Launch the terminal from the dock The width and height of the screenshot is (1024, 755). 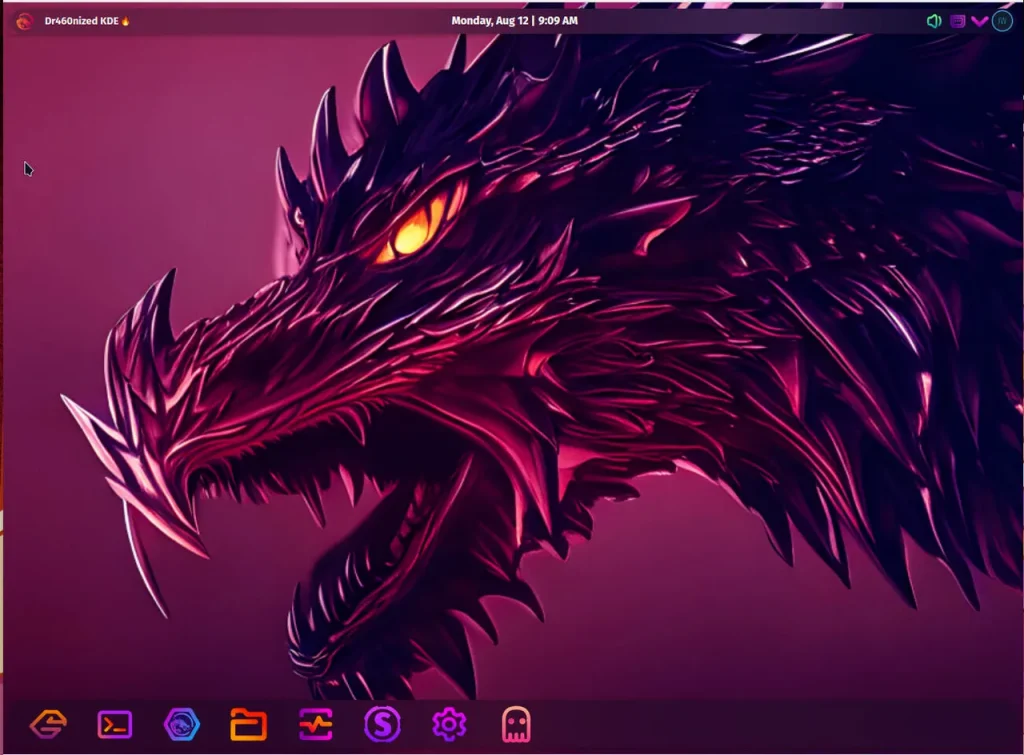[115, 724]
